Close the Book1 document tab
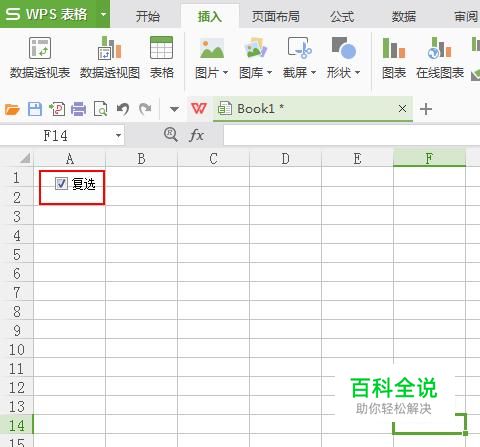Viewport: 480px width, 447px height. [402, 108]
